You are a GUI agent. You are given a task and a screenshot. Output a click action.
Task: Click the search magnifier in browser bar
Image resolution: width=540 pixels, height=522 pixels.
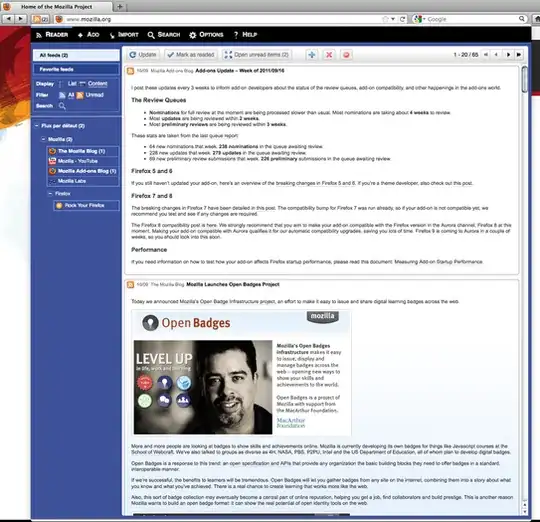[522, 19]
